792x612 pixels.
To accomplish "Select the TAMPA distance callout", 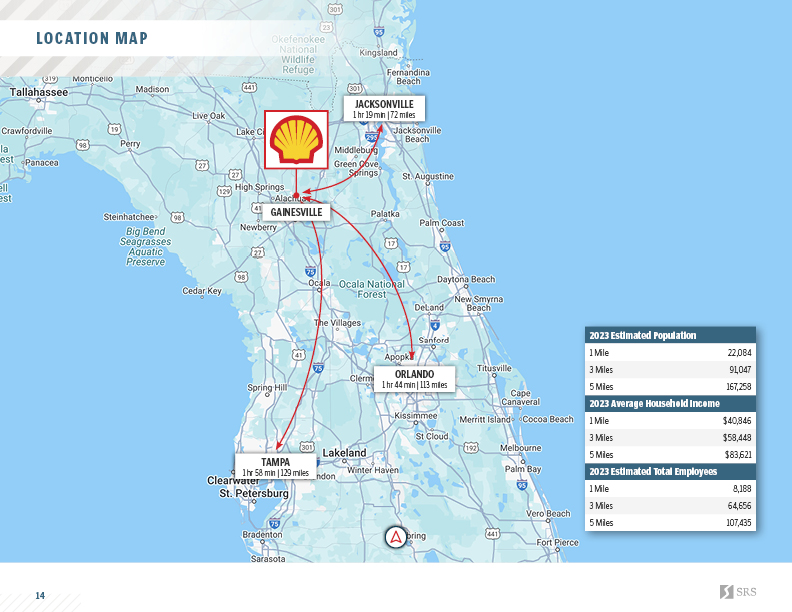I will point(275,467).
